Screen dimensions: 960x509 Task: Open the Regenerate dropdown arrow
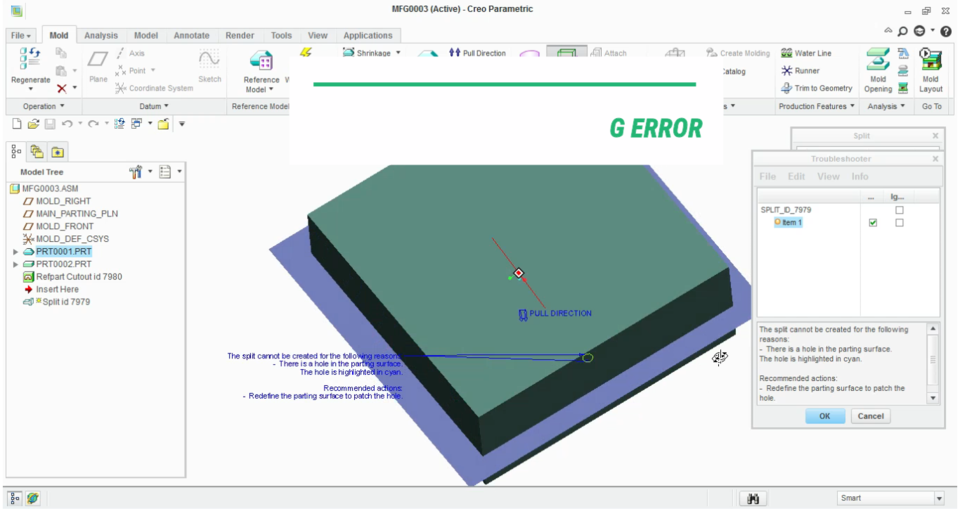tap(30, 89)
